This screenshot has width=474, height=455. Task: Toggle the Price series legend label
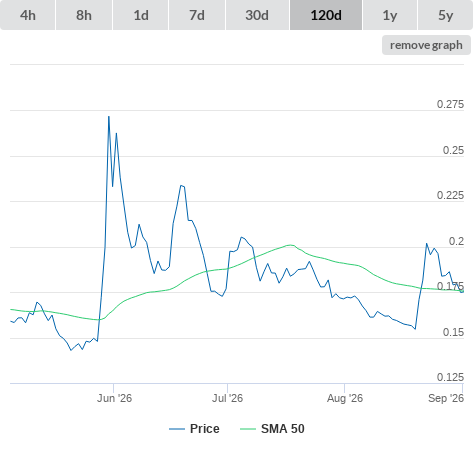(x=205, y=429)
